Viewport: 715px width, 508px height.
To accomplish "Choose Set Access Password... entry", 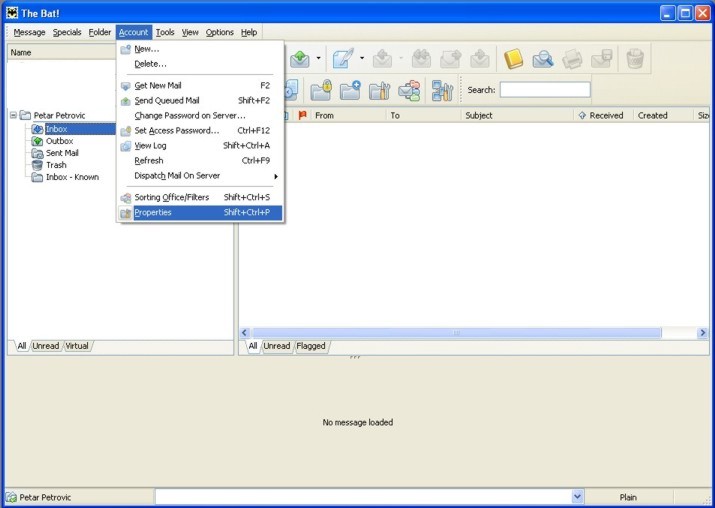I will click(x=200, y=130).
